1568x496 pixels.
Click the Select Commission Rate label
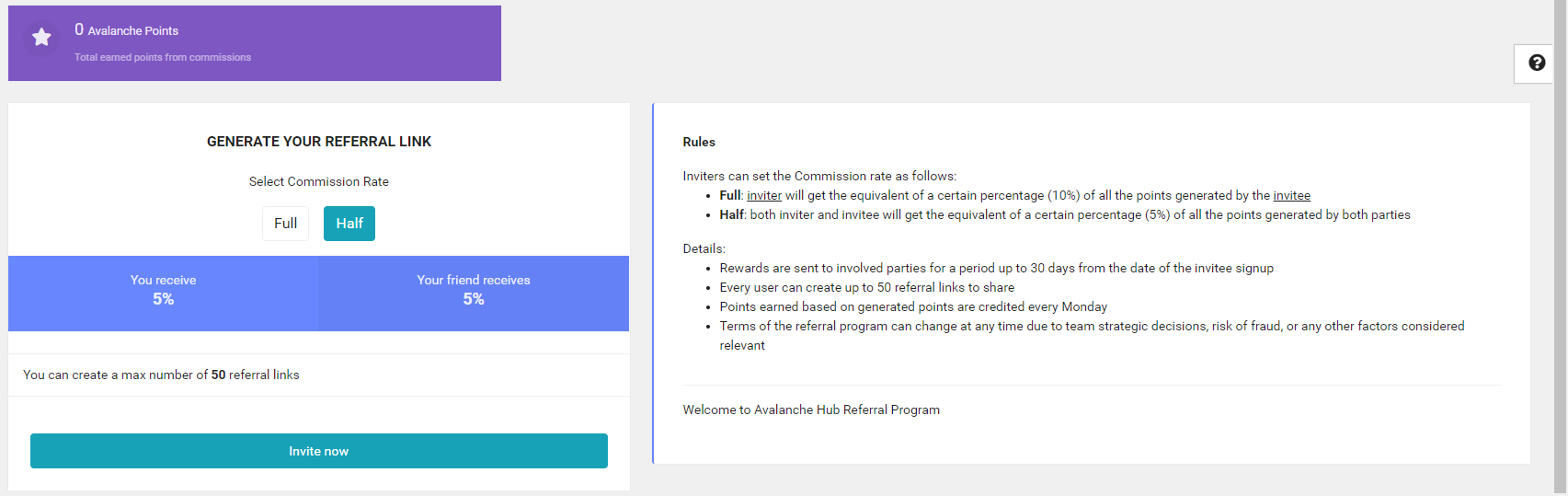click(319, 182)
